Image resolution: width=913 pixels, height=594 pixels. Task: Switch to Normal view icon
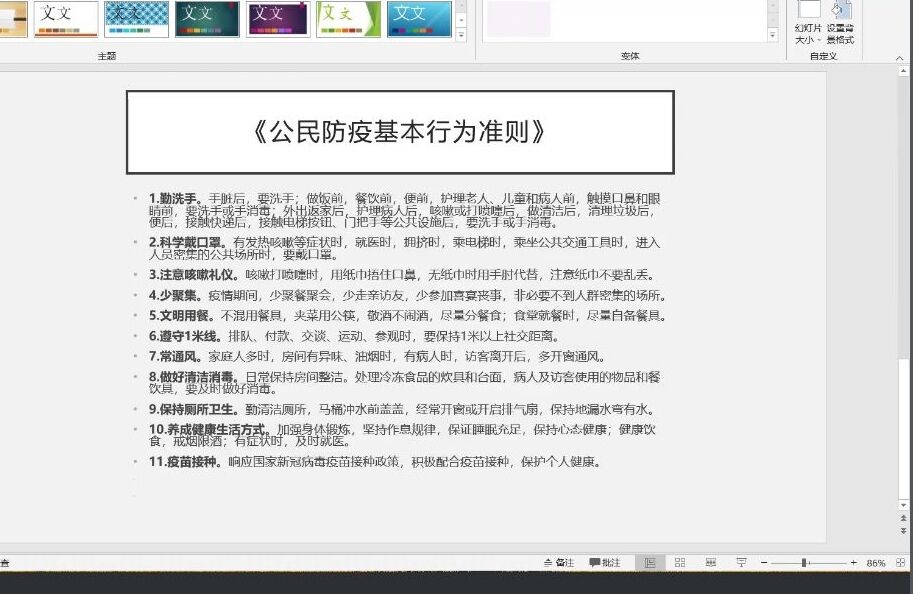650,563
